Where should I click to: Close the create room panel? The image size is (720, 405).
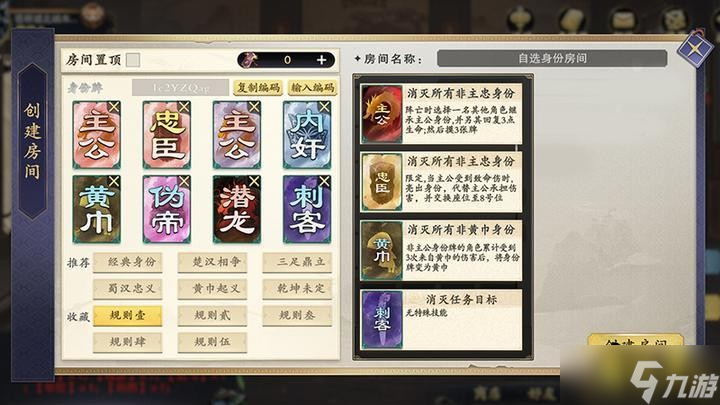tap(694, 48)
